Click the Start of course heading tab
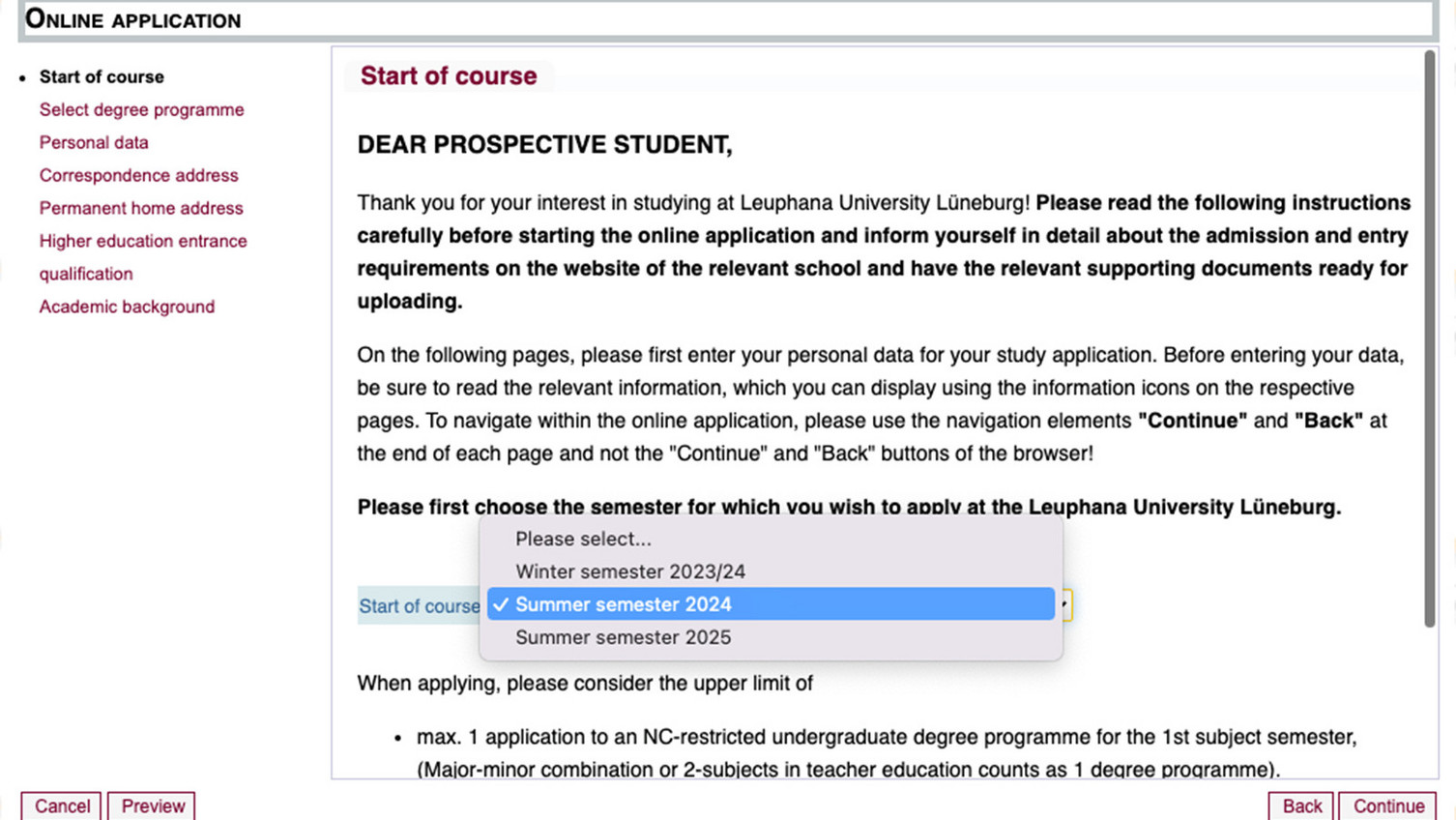Image resolution: width=1456 pixels, height=820 pixels. (x=448, y=76)
